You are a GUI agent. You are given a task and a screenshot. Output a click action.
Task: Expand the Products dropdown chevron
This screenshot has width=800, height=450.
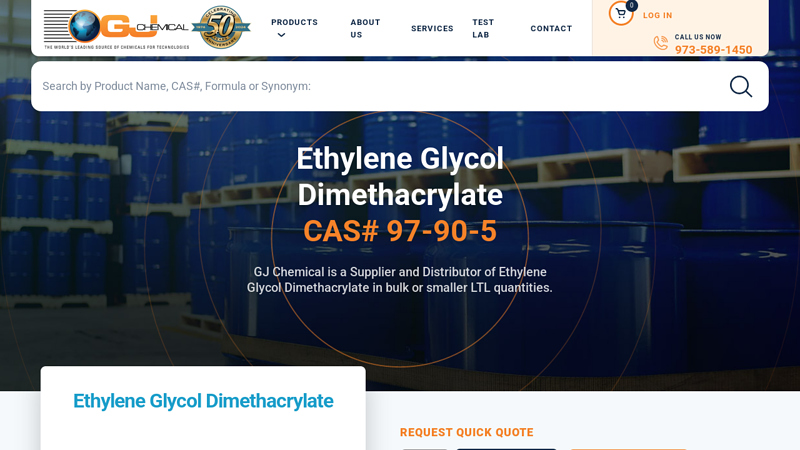pos(281,35)
